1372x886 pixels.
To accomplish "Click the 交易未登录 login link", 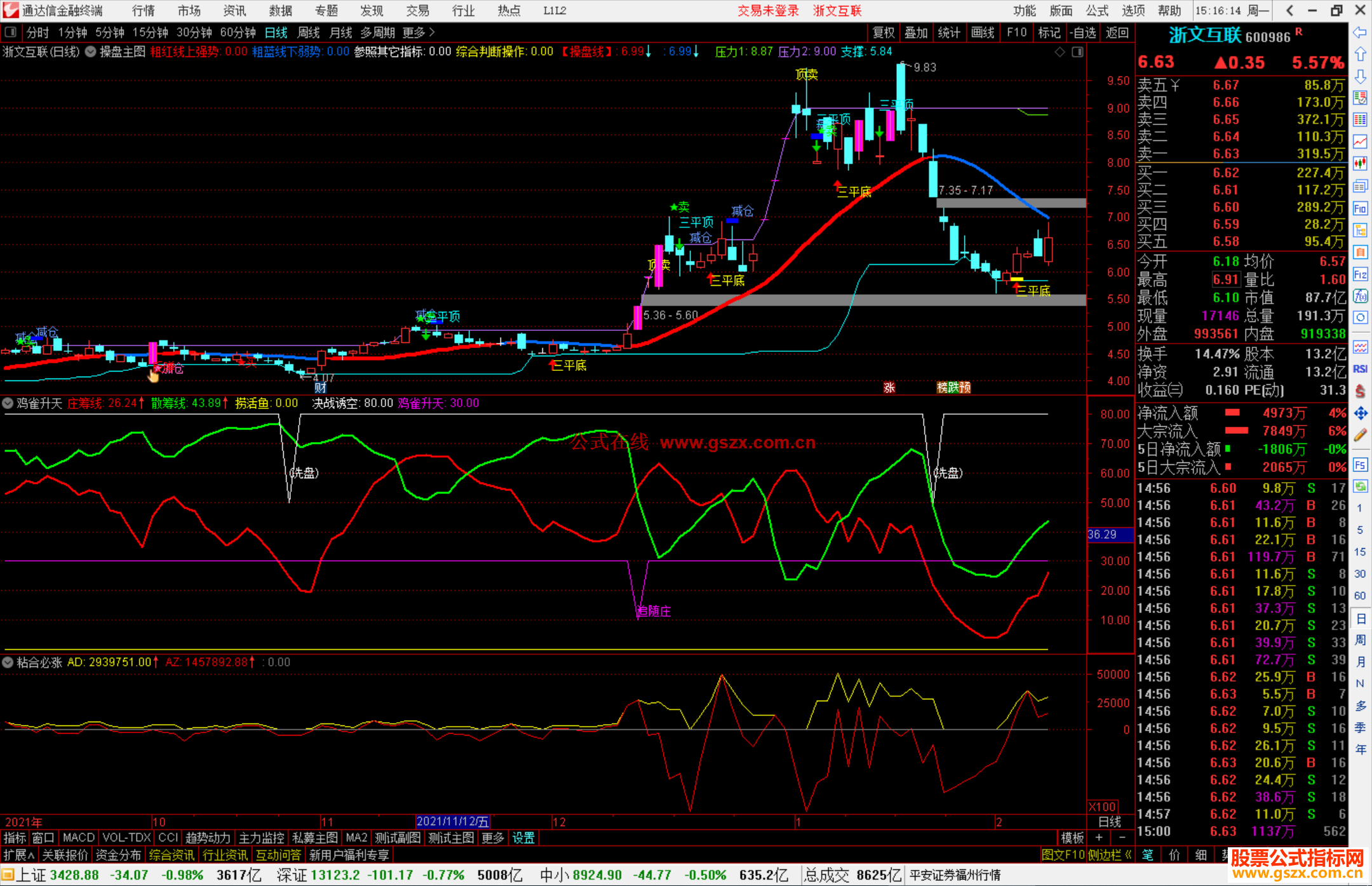I will coord(768,10).
